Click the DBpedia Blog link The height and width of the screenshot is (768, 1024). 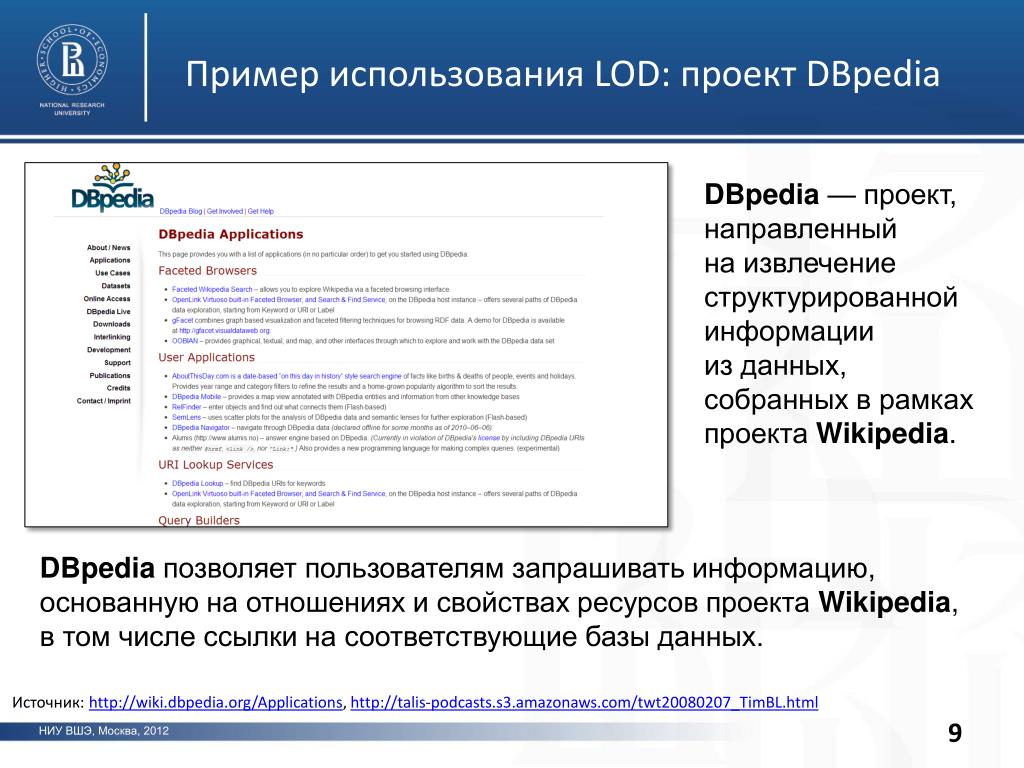click(181, 212)
